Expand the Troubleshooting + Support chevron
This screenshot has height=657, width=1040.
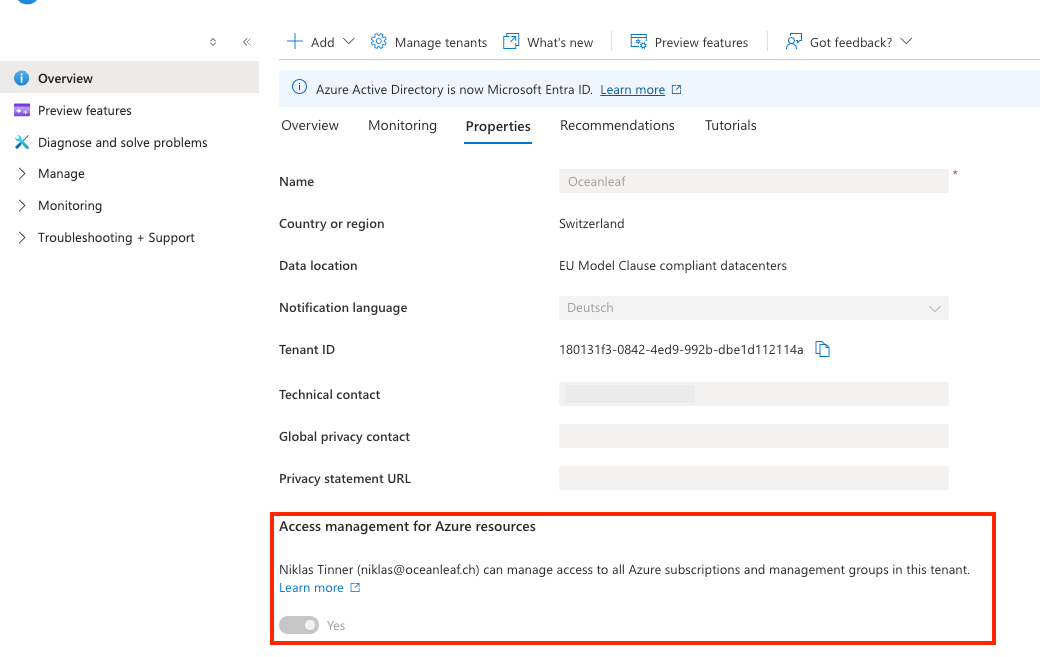click(x=22, y=237)
